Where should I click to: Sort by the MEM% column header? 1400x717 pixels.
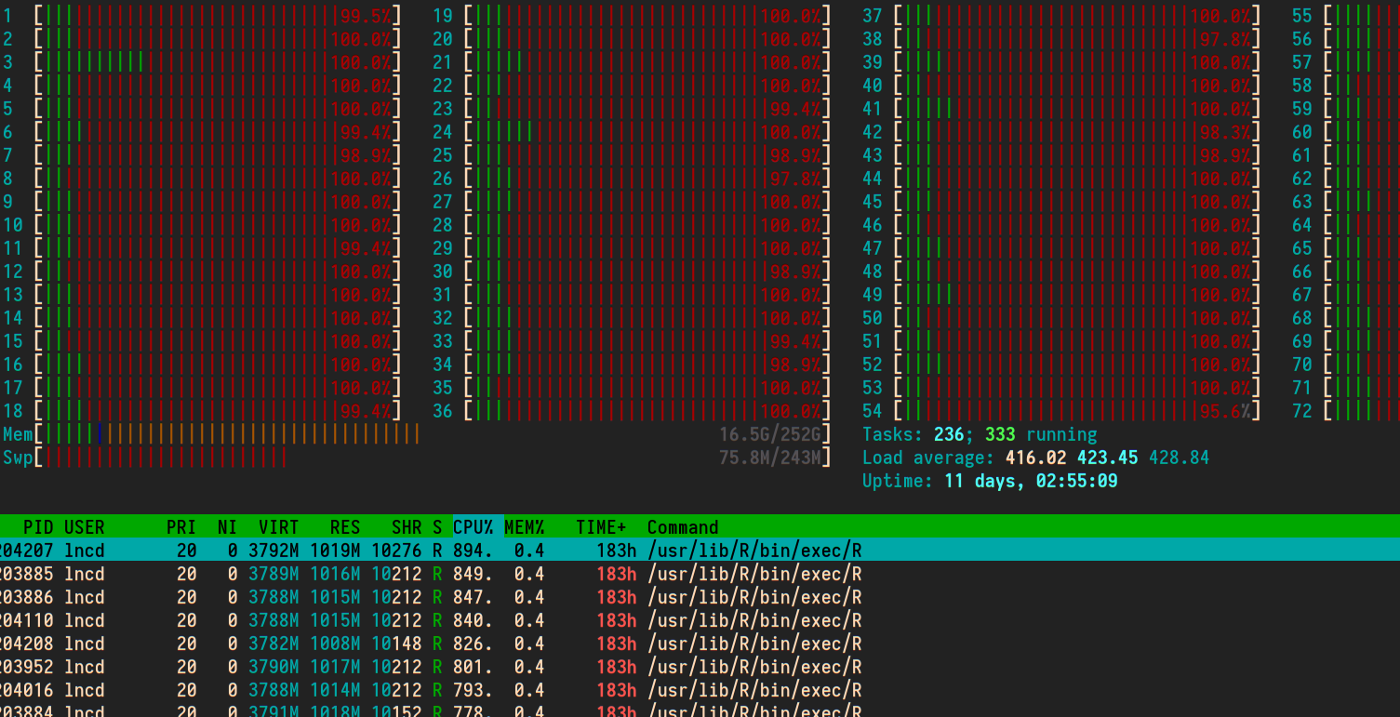[x=524, y=527]
